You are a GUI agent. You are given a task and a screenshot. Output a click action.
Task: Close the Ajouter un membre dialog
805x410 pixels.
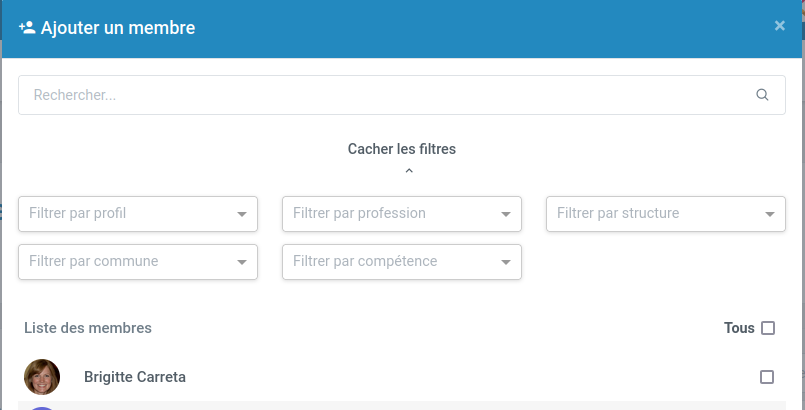(x=780, y=26)
